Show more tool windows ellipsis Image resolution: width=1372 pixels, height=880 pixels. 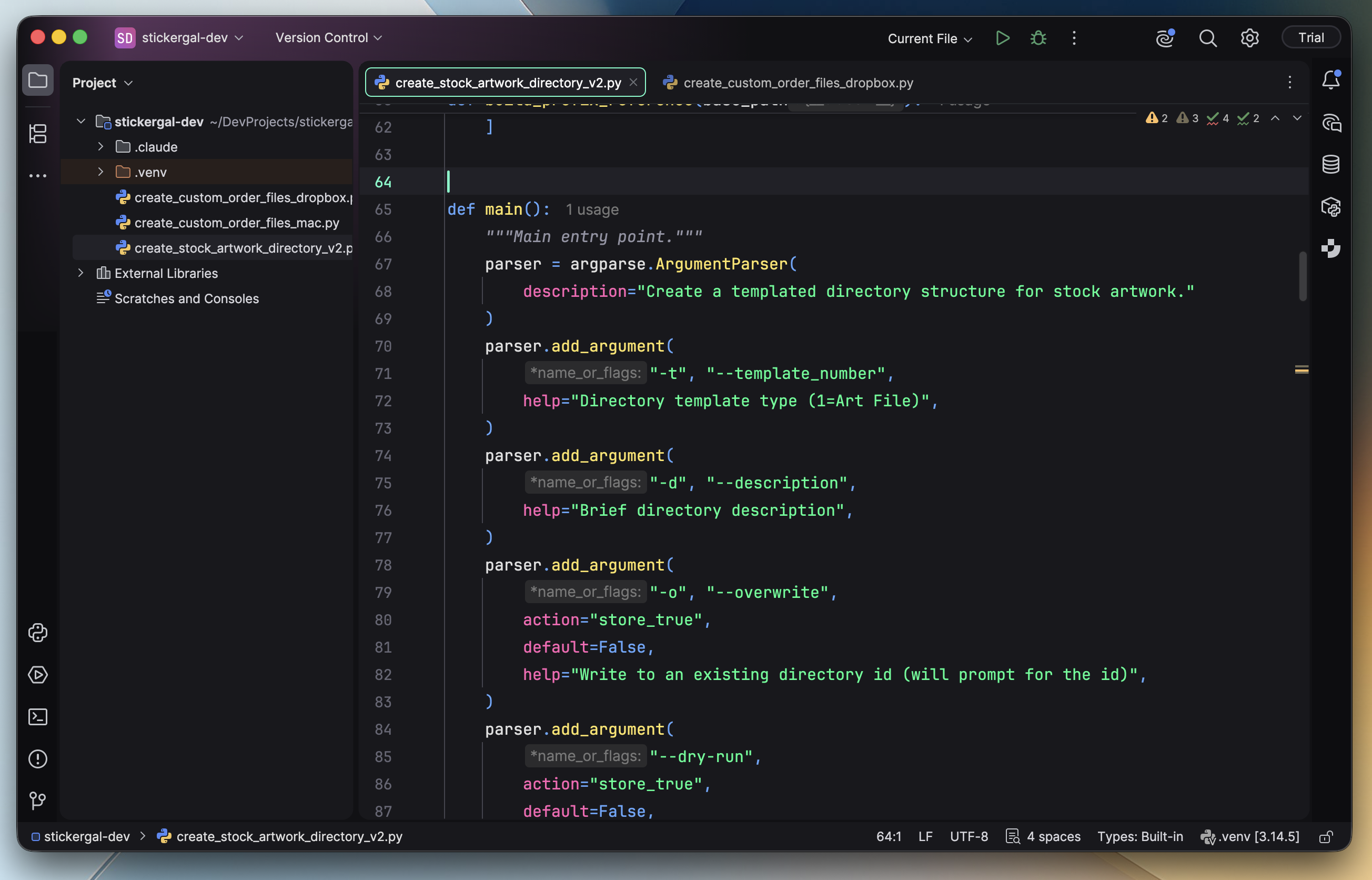pyautogui.click(x=38, y=175)
